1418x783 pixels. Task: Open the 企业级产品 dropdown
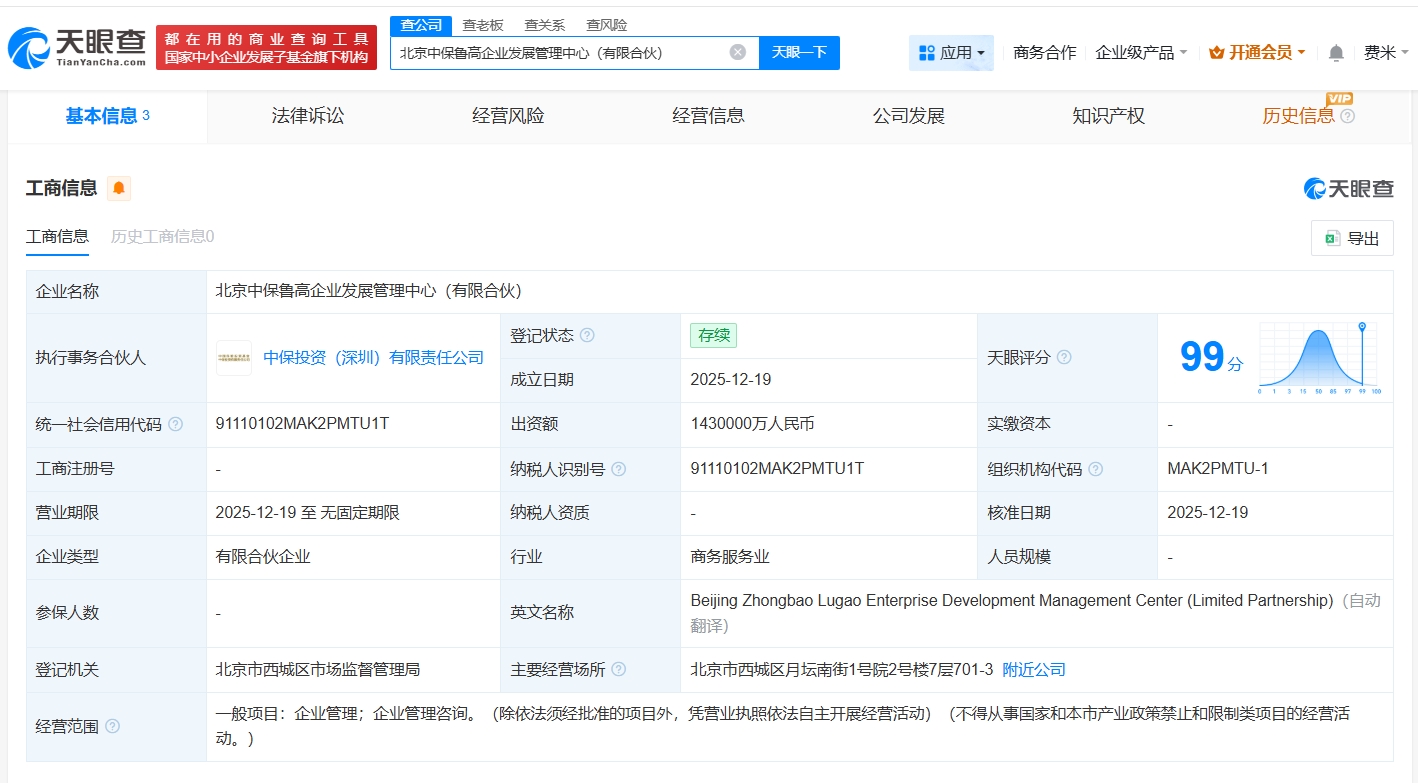click(1141, 53)
